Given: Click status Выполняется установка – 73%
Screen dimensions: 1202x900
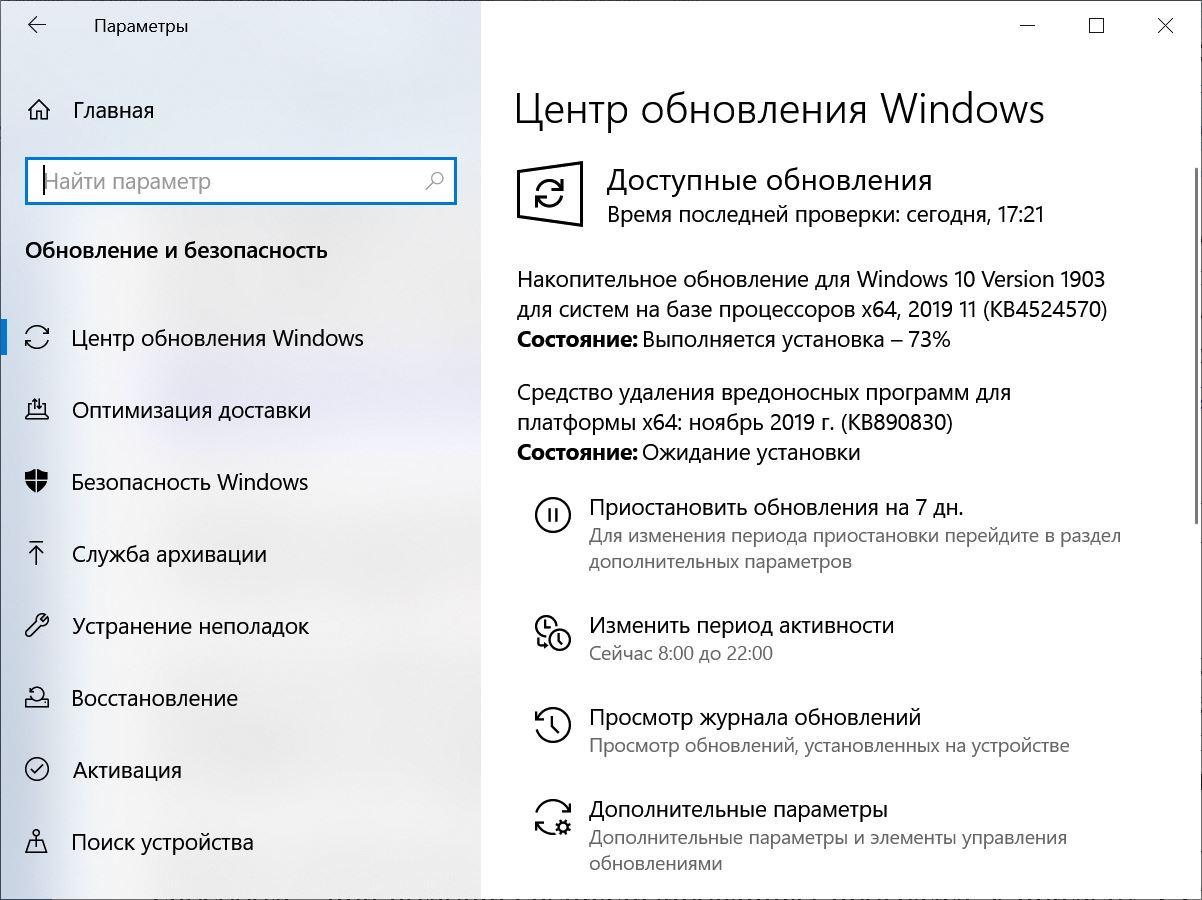Looking at the screenshot, I should coord(796,339).
